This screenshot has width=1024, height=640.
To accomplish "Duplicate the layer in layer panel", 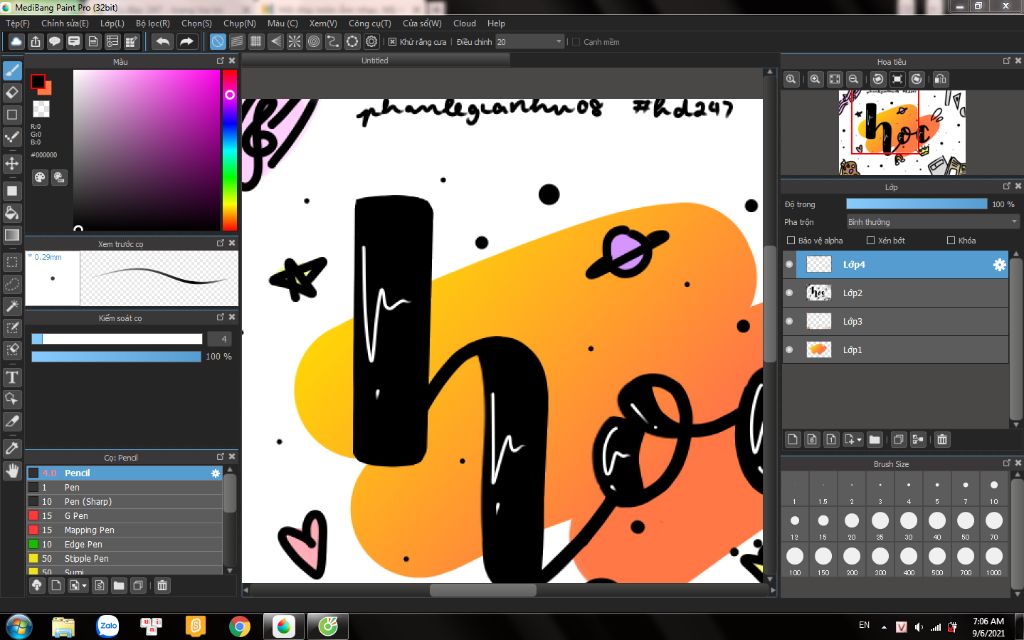I will [x=899, y=440].
